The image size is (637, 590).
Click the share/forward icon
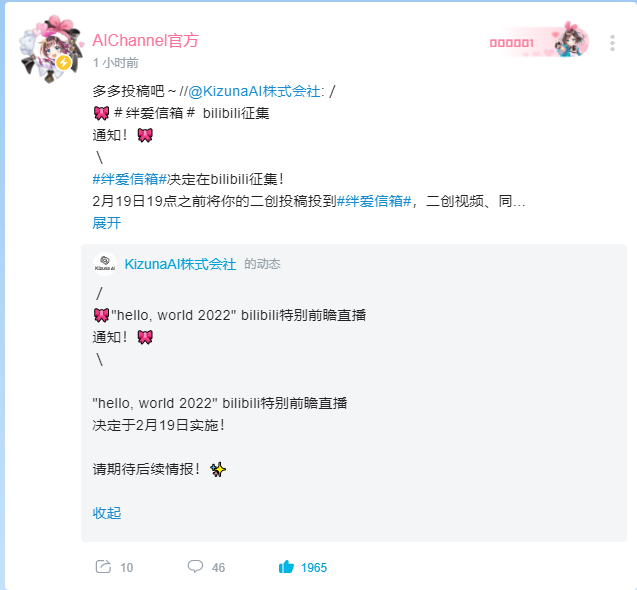click(x=103, y=566)
